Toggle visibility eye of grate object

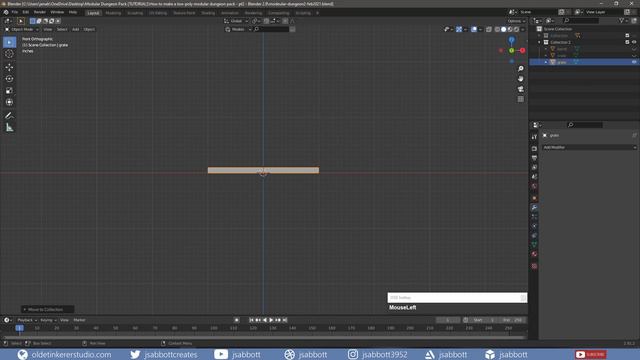pos(634,62)
